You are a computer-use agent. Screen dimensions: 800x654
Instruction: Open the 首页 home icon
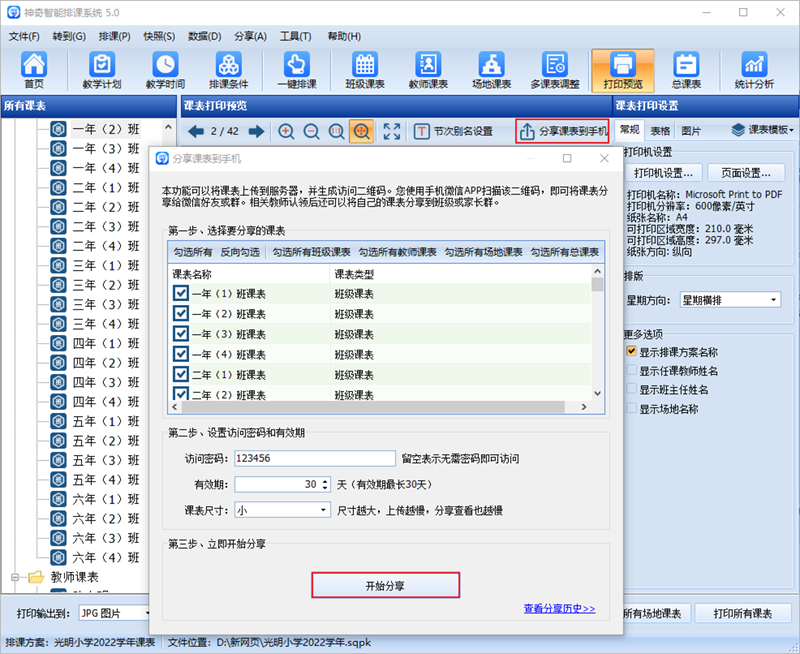(x=34, y=70)
